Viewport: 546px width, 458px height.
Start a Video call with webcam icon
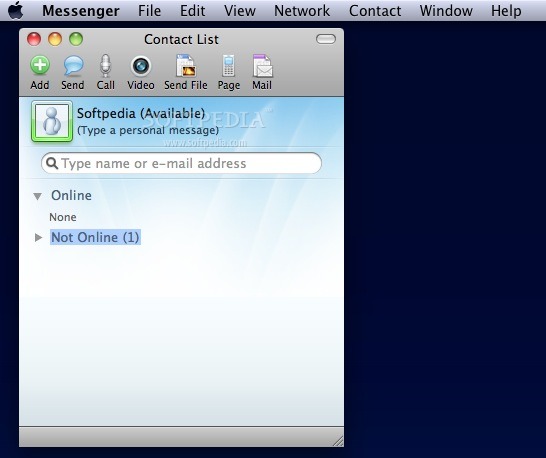[x=141, y=66]
